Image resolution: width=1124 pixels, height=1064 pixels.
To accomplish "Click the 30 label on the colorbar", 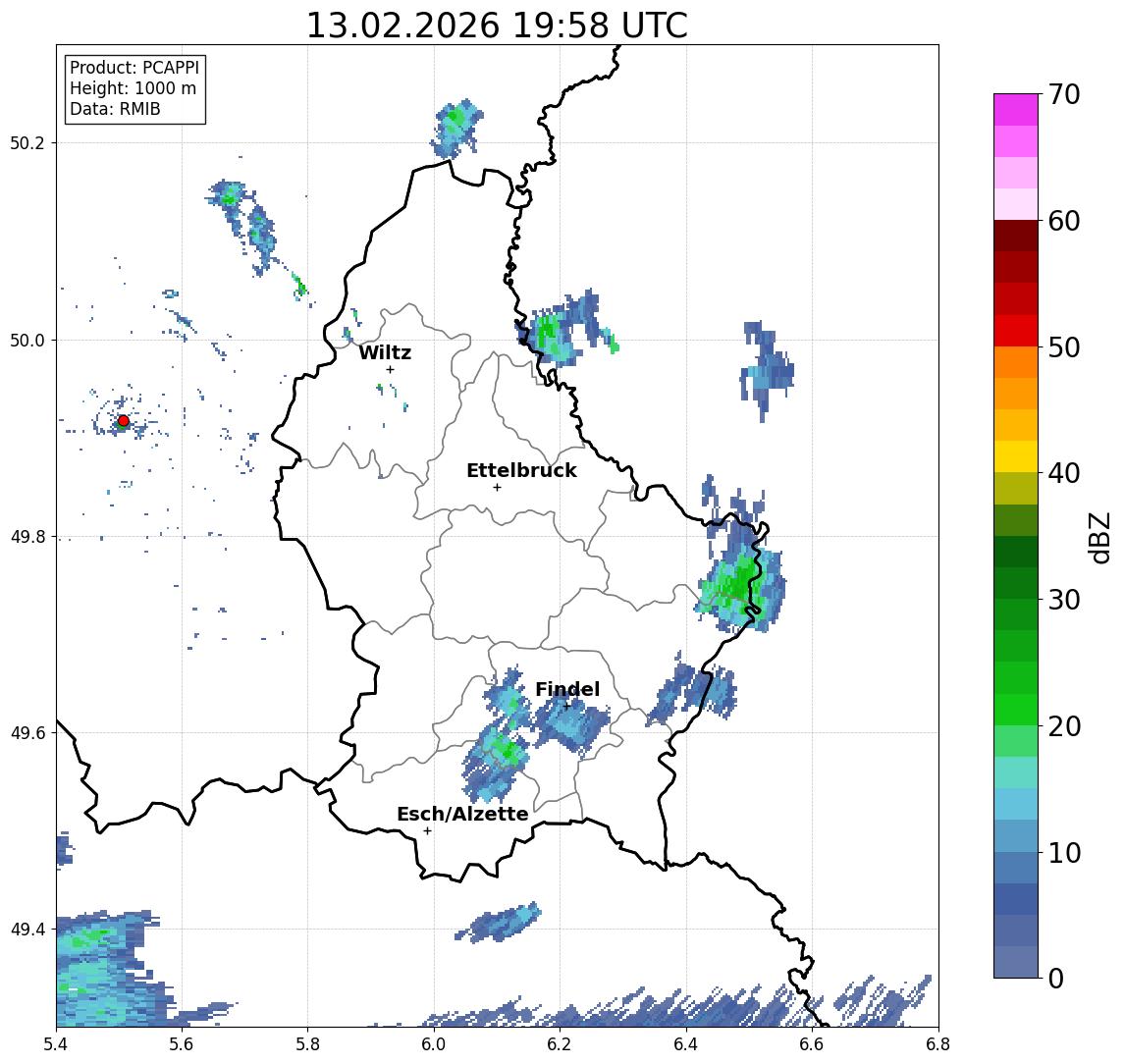I will 1063,600.
